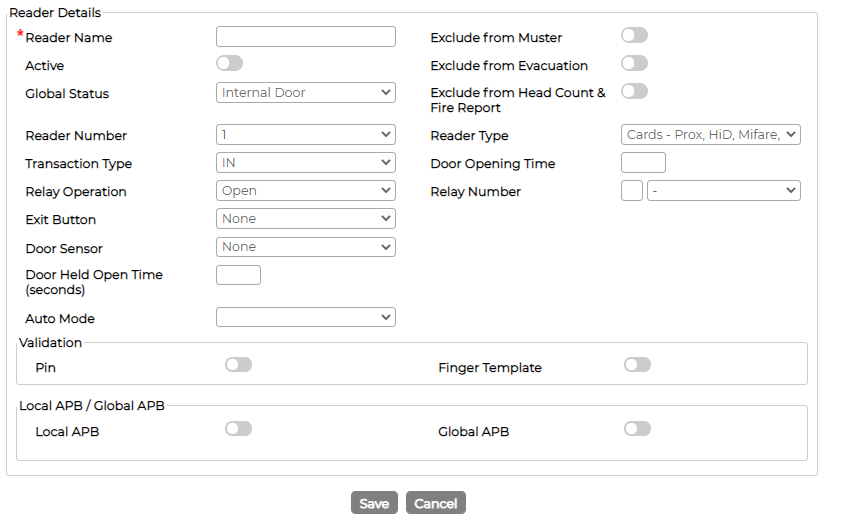Open the Reader Type dropdown

pyautogui.click(x=711, y=135)
